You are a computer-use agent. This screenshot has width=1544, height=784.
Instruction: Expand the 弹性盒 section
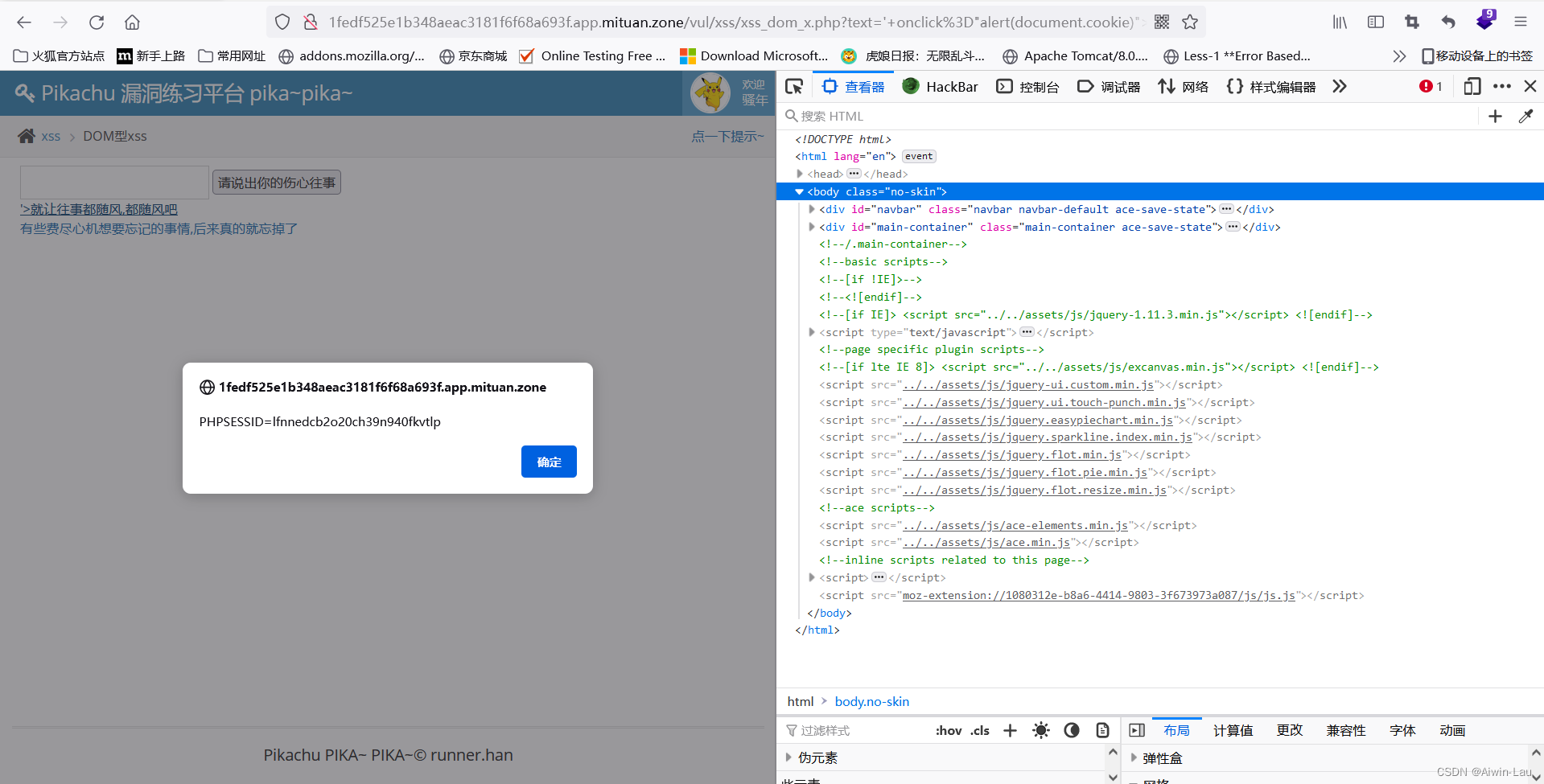tap(1134, 757)
